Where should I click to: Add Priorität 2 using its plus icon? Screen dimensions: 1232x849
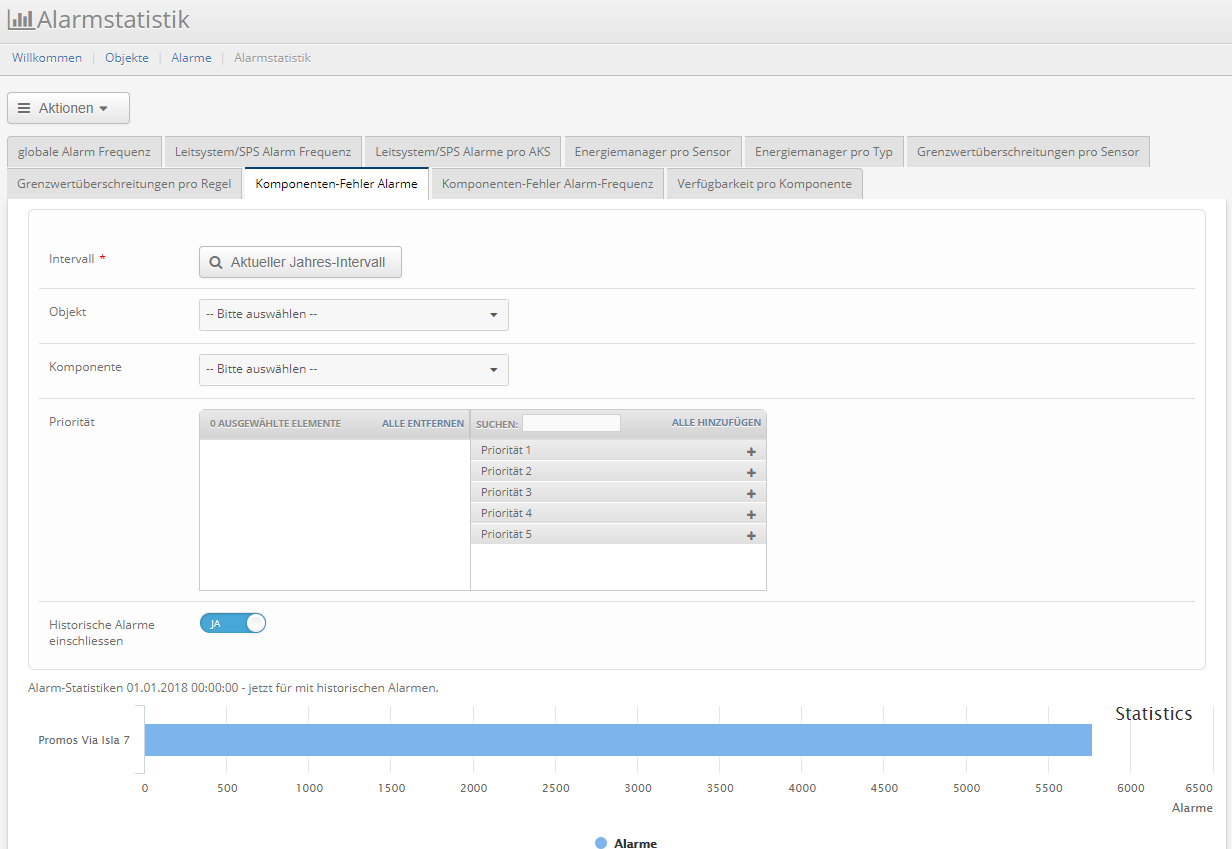pyautogui.click(x=751, y=472)
